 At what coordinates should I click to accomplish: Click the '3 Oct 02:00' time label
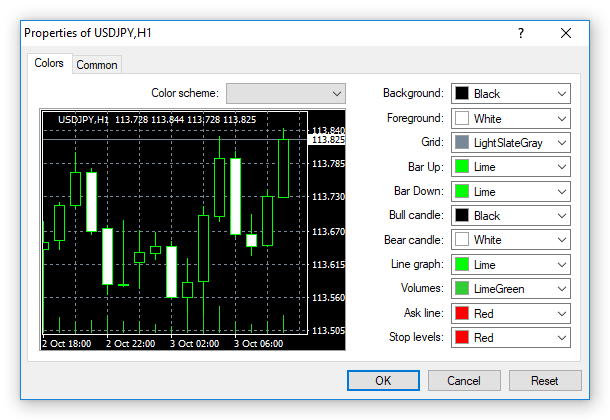[x=195, y=344]
